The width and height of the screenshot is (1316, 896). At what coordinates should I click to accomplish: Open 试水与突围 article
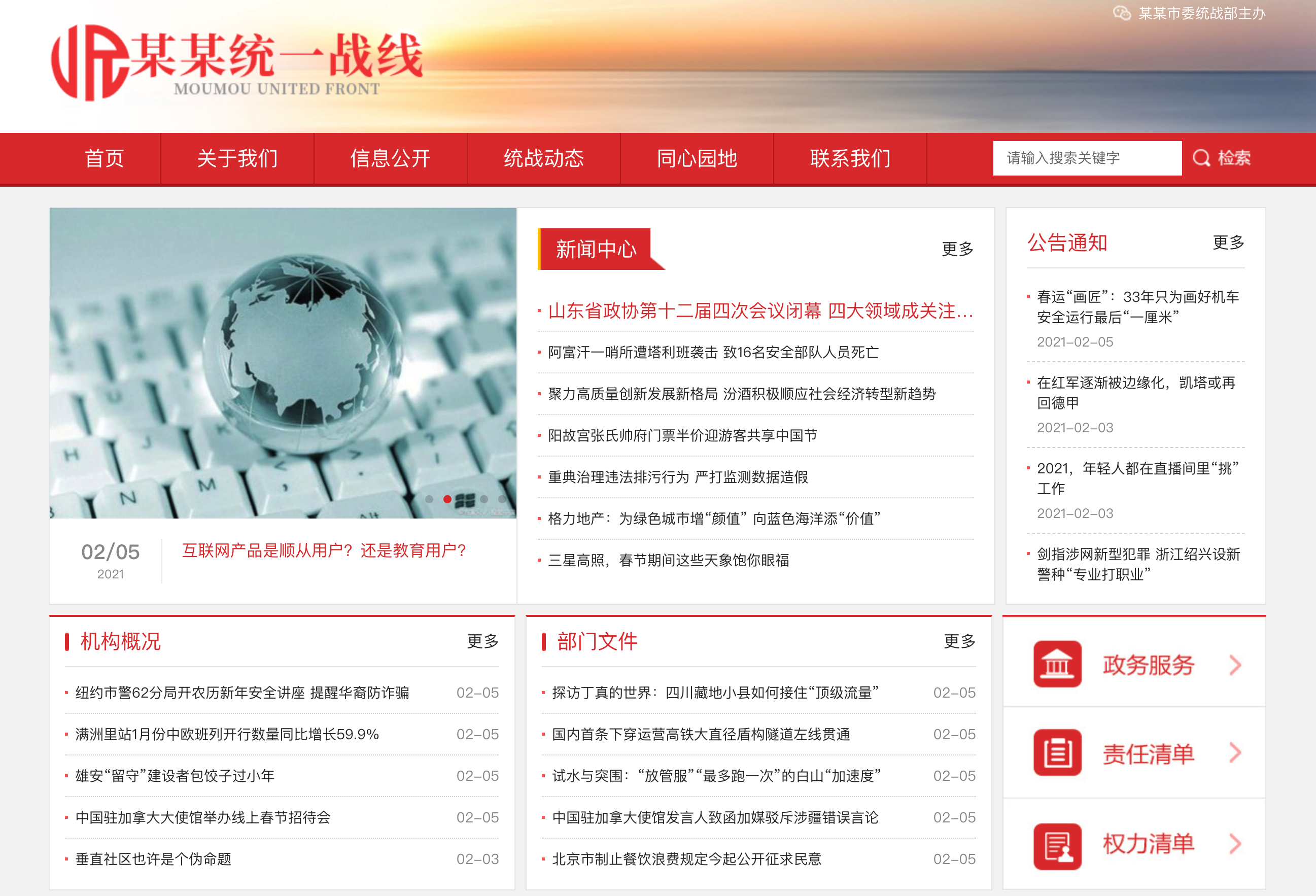(x=716, y=776)
